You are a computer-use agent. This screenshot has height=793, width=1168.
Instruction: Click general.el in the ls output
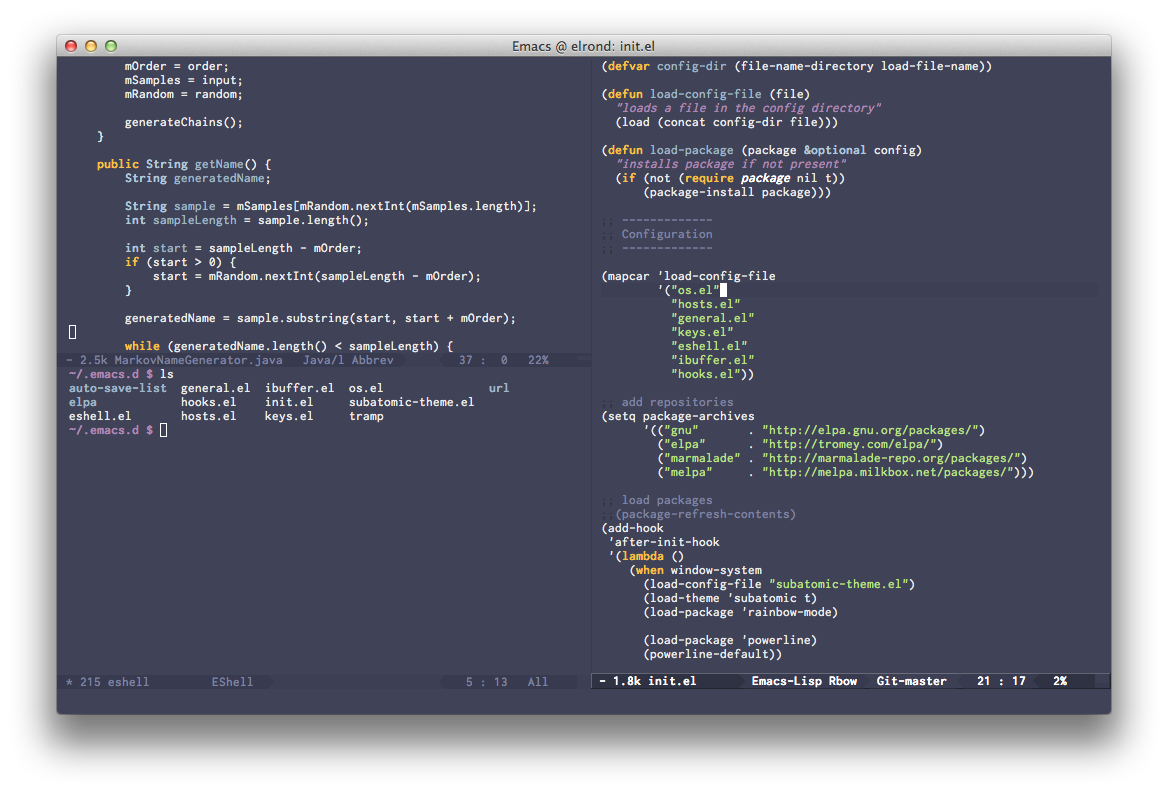click(x=215, y=388)
